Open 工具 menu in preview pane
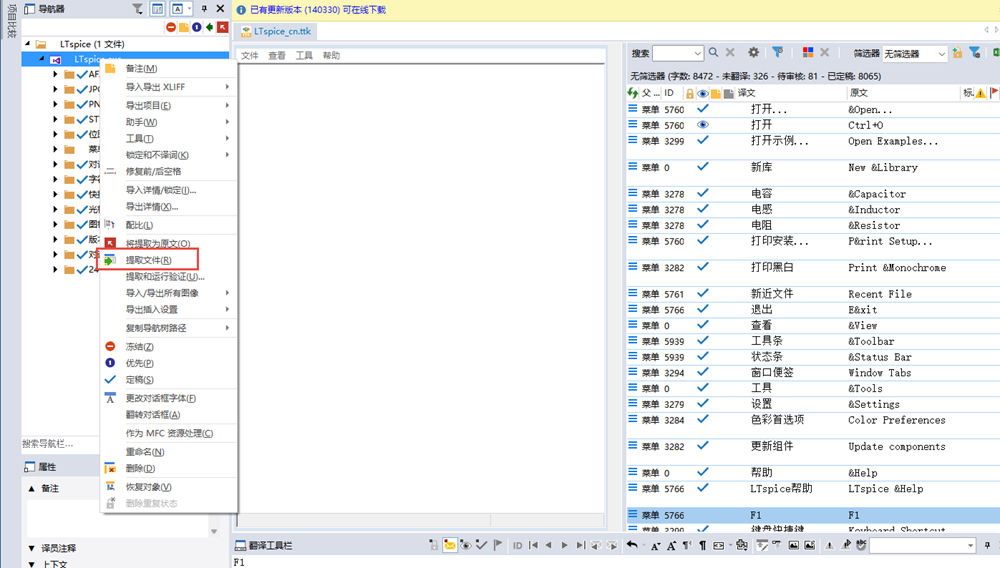 (x=304, y=55)
